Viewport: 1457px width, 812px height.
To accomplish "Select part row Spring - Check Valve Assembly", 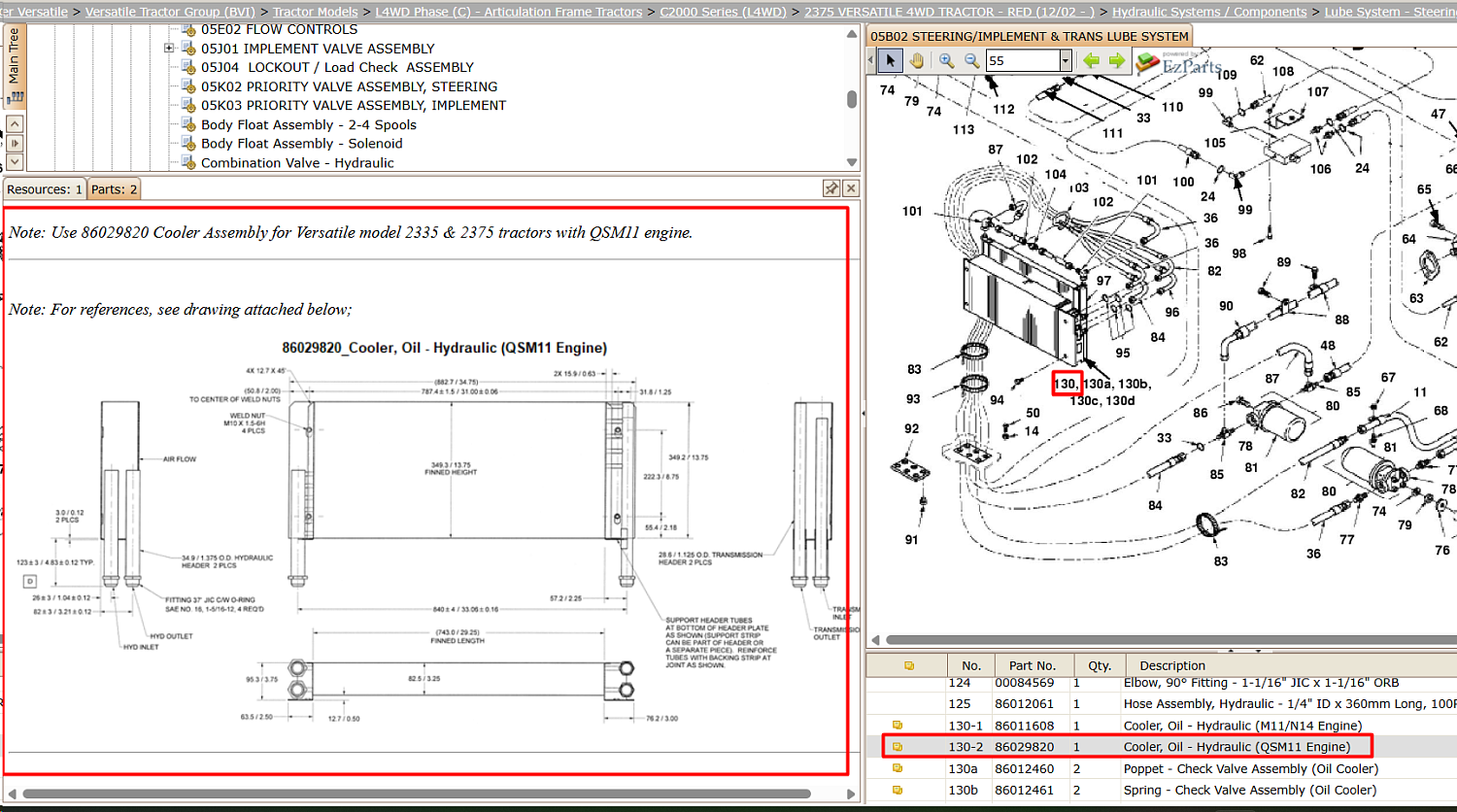I will click(x=1162, y=790).
